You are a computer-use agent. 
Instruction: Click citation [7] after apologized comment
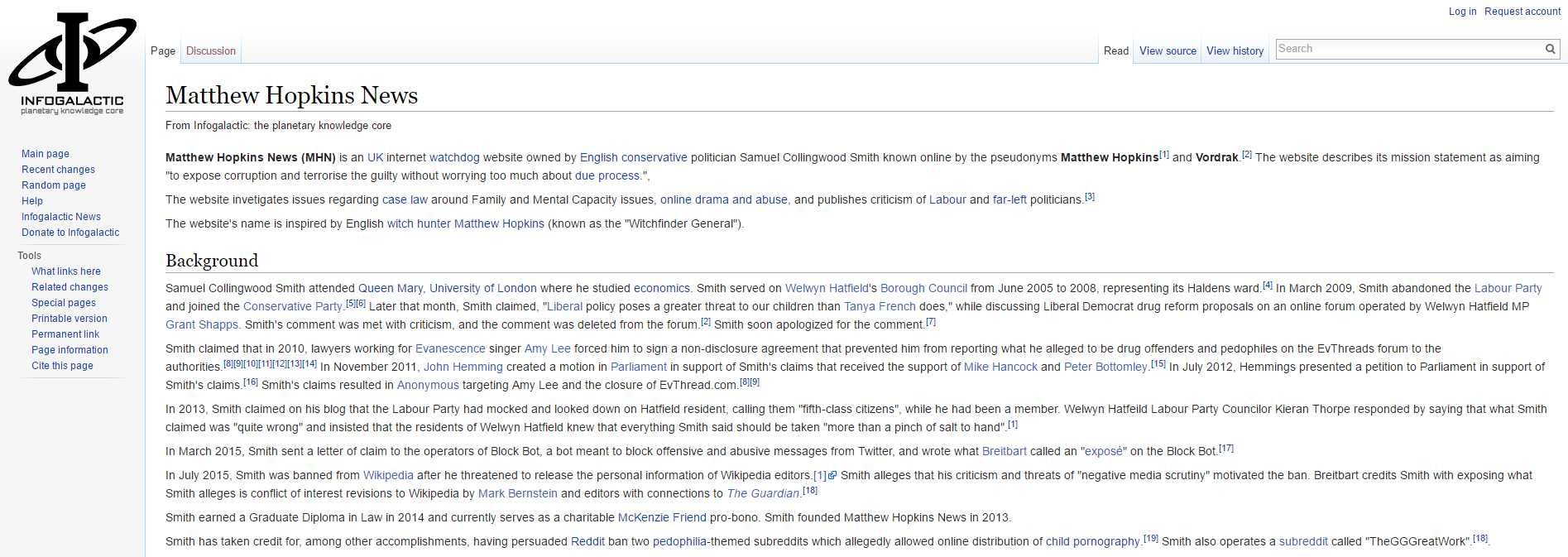click(x=931, y=321)
